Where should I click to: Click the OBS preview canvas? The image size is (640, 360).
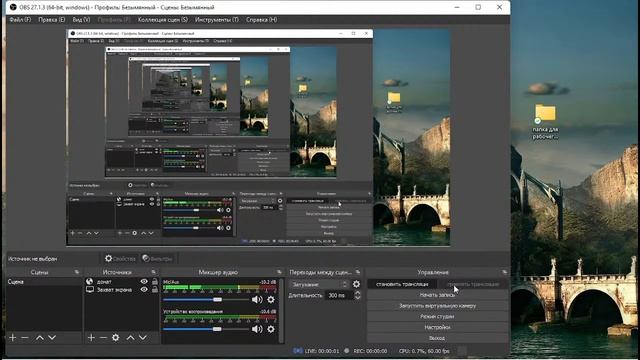(258, 137)
